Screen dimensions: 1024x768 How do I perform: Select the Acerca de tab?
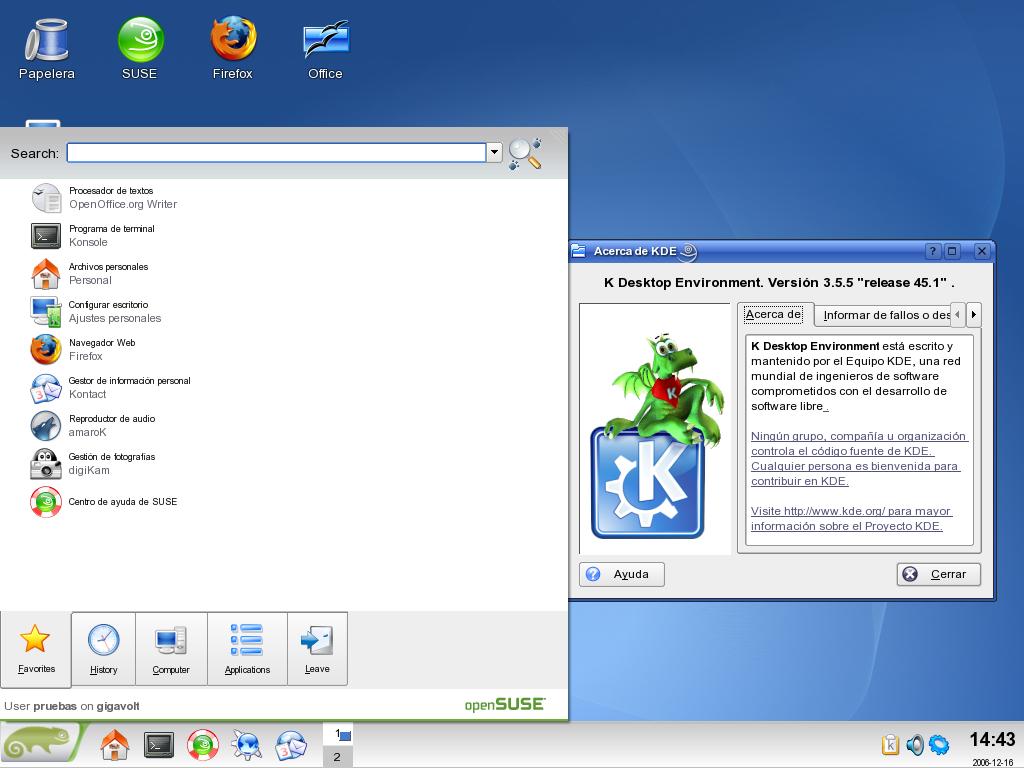pyautogui.click(x=774, y=314)
